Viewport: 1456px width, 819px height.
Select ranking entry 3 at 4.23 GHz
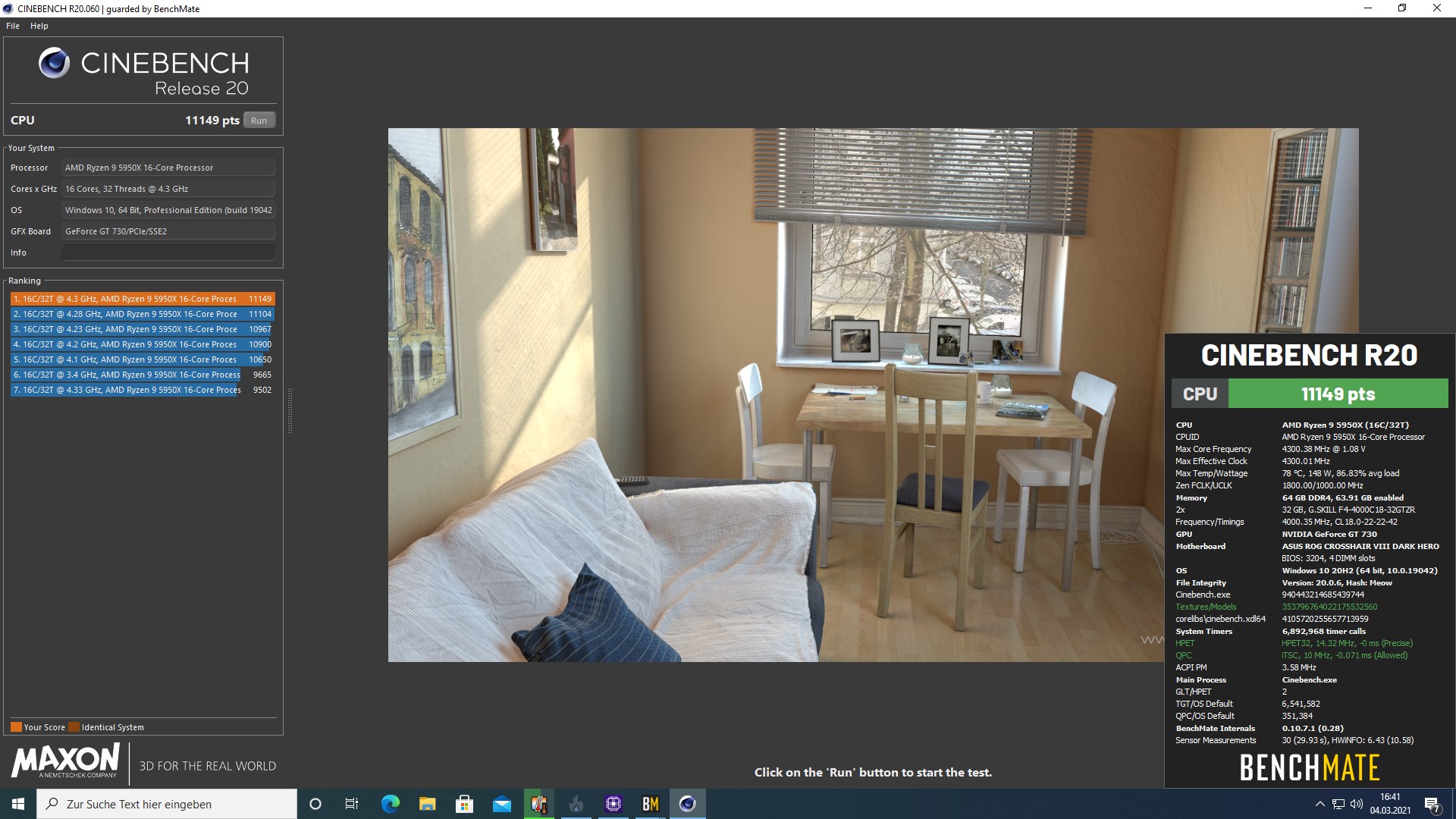tap(143, 329)
